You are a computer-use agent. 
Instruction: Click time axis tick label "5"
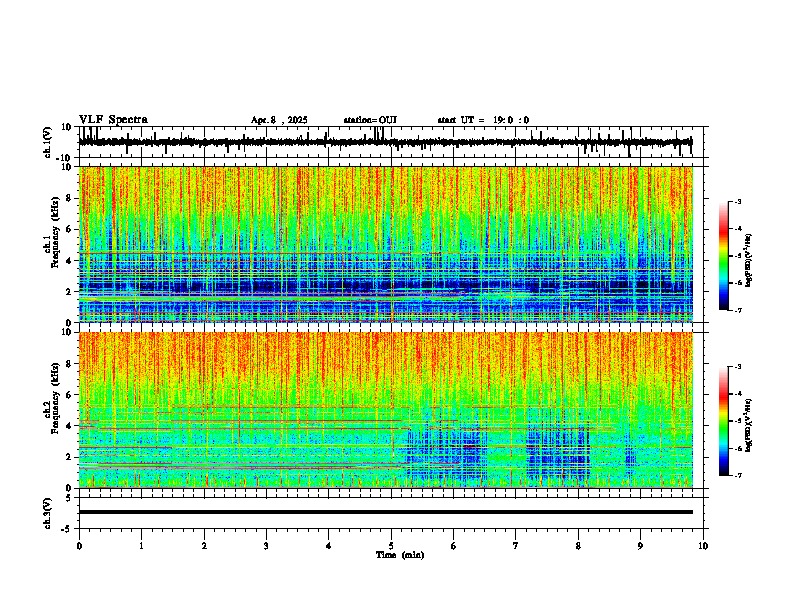pos(391,546)
